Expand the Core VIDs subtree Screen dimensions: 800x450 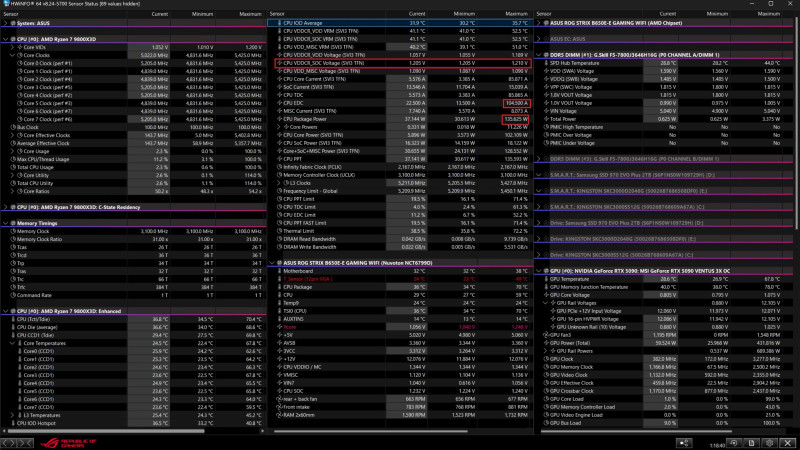12,47
